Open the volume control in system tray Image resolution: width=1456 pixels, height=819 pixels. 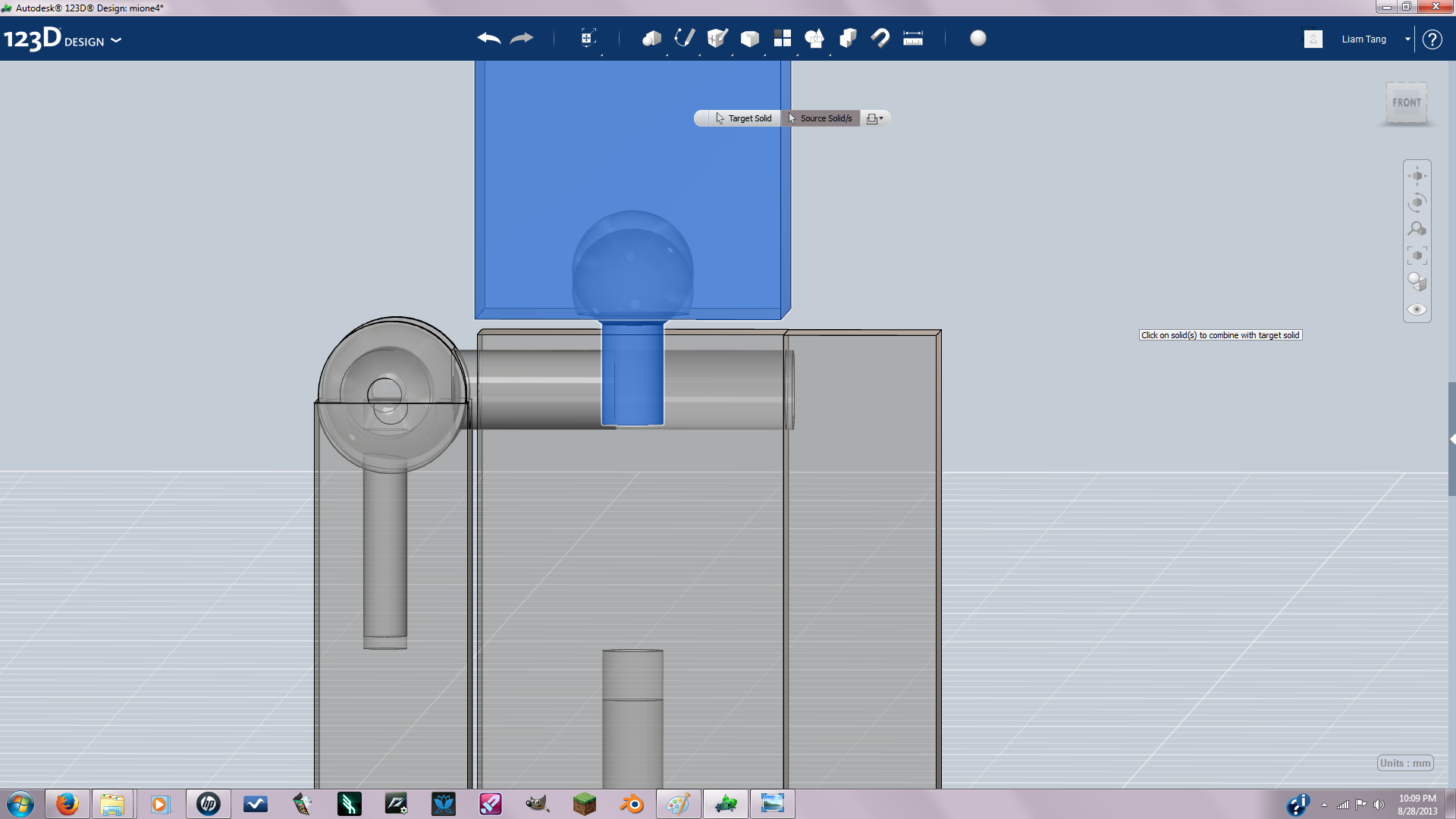coord(1379,805)
